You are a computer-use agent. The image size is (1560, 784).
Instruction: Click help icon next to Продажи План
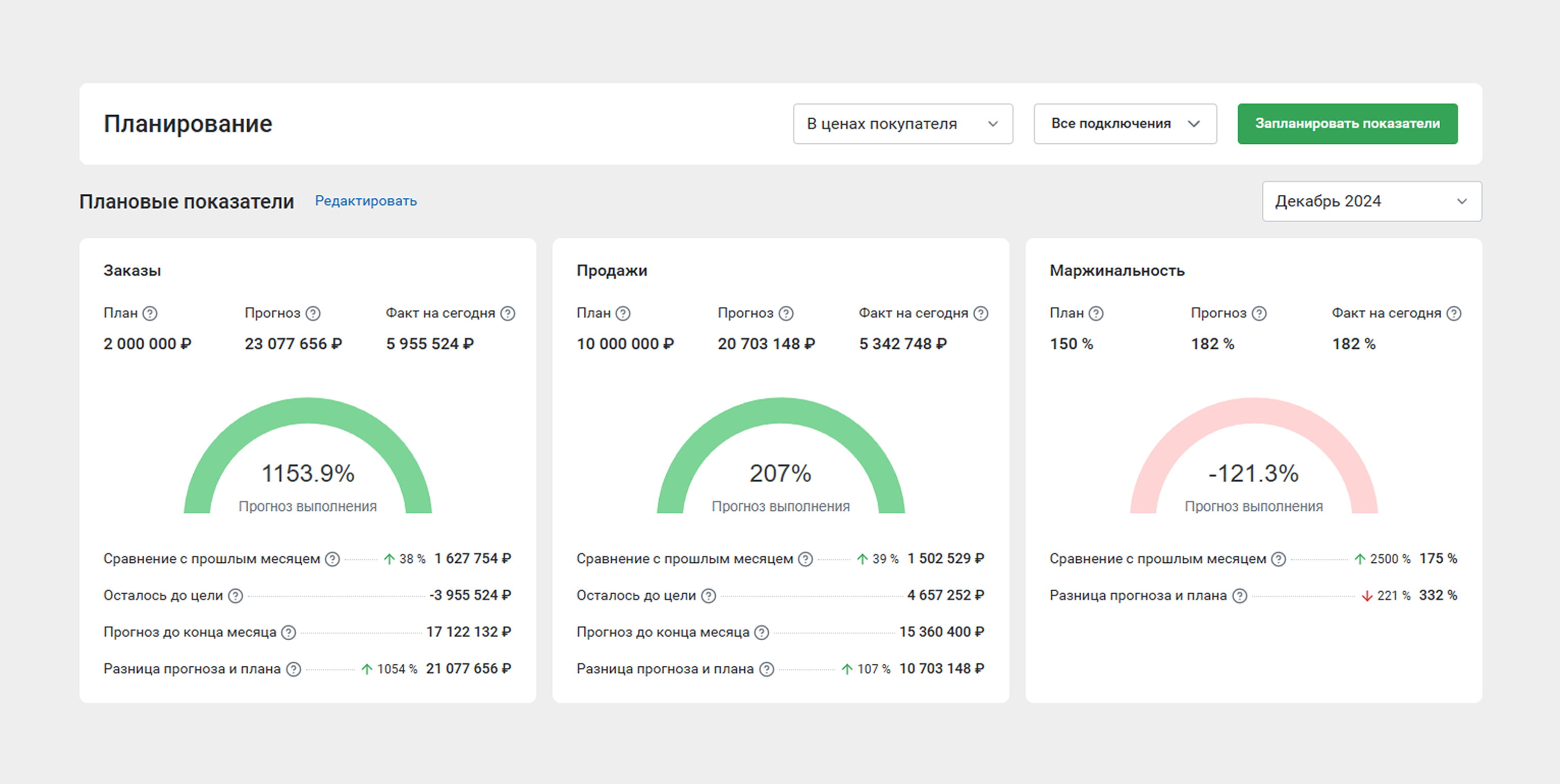pyautogui.click(x=622, y=313)
